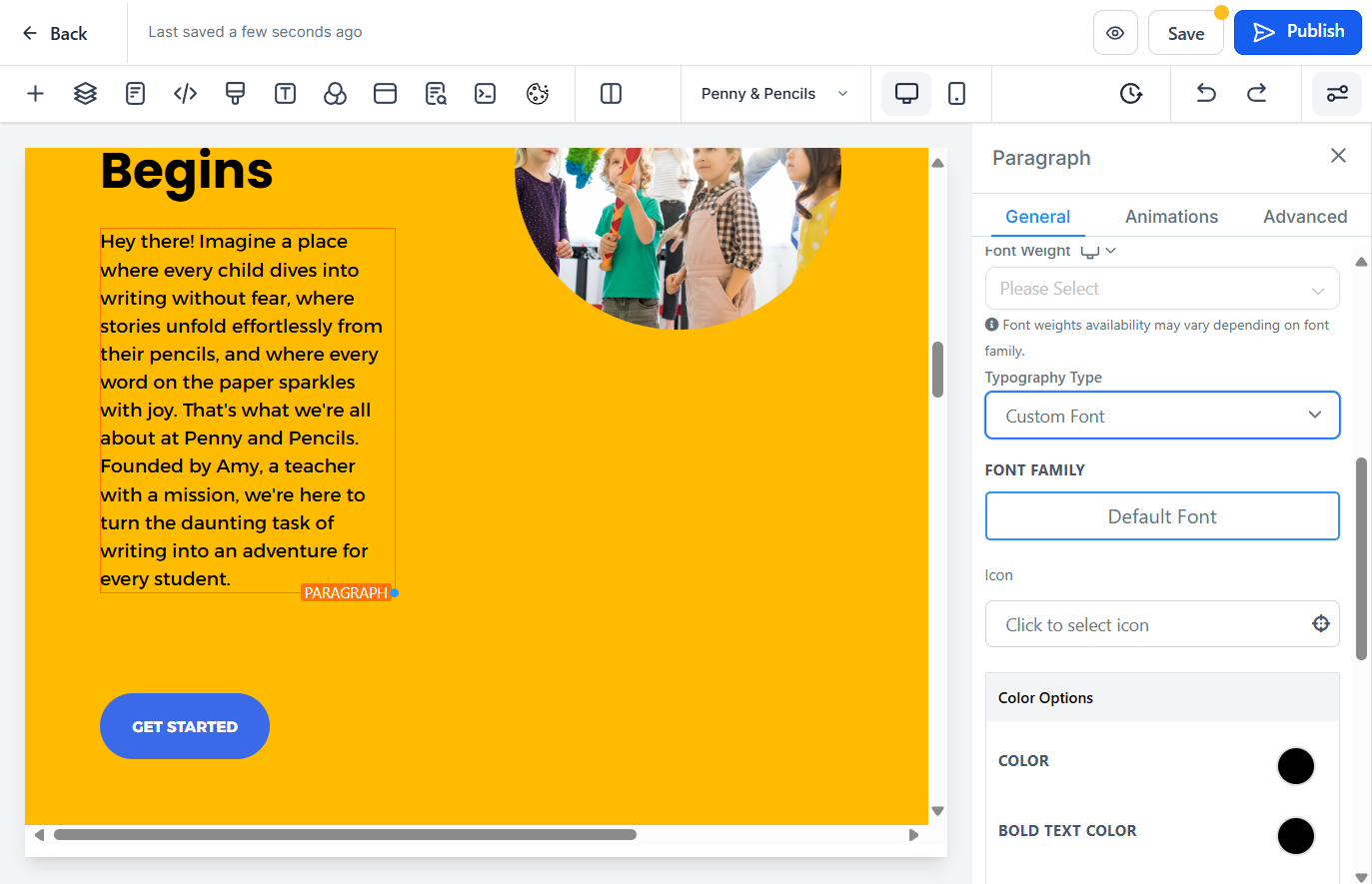Click the plus icon to add element
Image resolution: width=1372 pixels, height=884 pixels.
pyautogui.click(x=35, y=94)
